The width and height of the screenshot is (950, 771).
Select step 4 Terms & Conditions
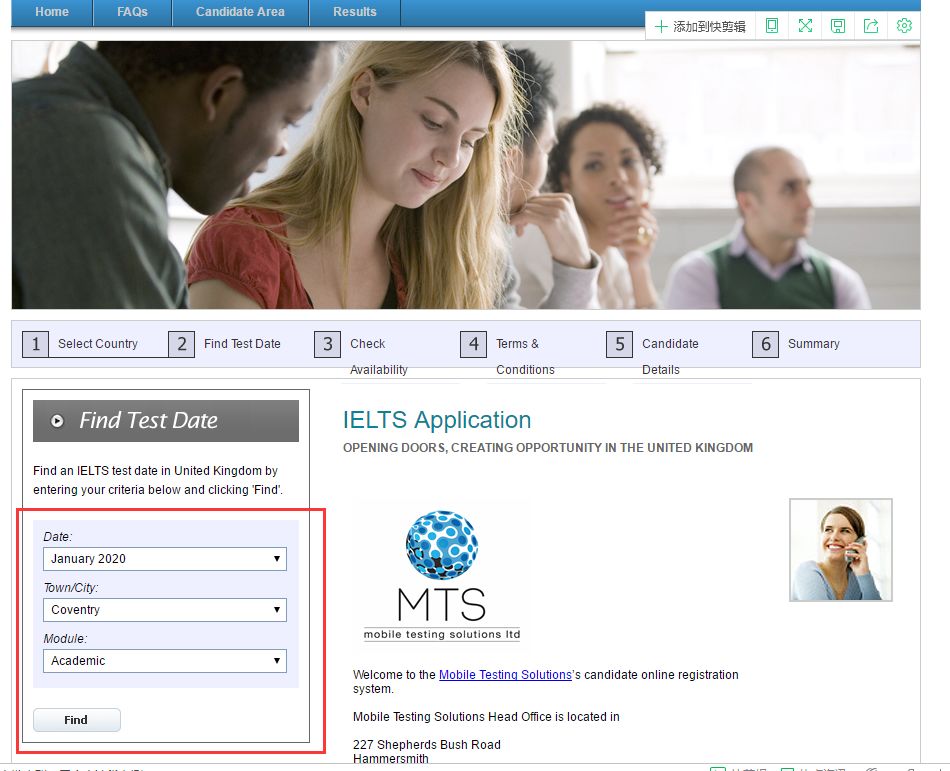click(x=508, y=354)
